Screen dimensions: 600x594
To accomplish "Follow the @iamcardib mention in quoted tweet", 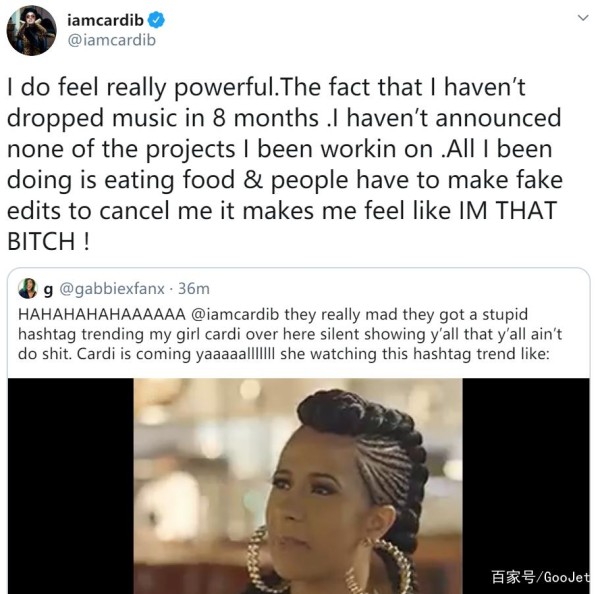I will click(235, 315).
